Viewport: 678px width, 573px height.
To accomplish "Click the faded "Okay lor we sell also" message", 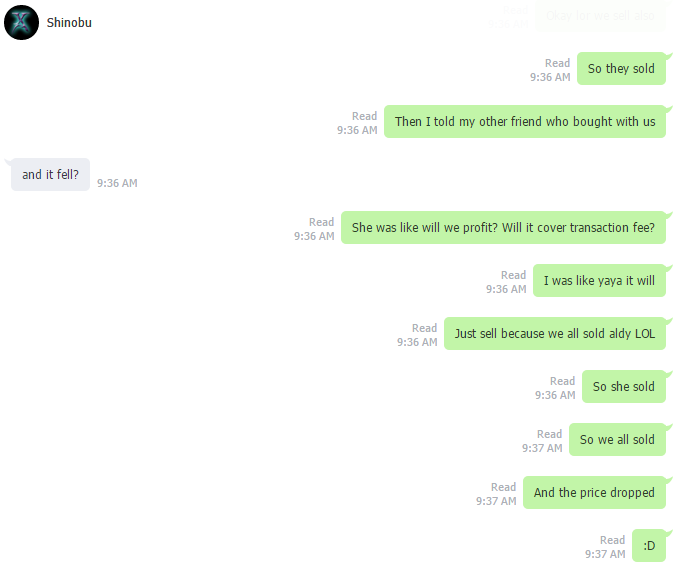I will click(x=601, y=16).
